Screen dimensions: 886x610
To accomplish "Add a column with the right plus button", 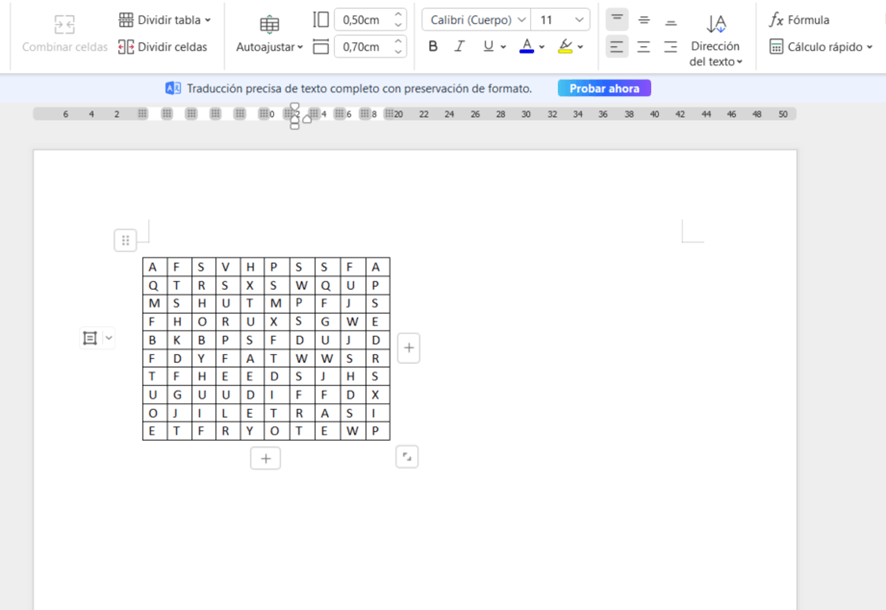I will point(409,348).
